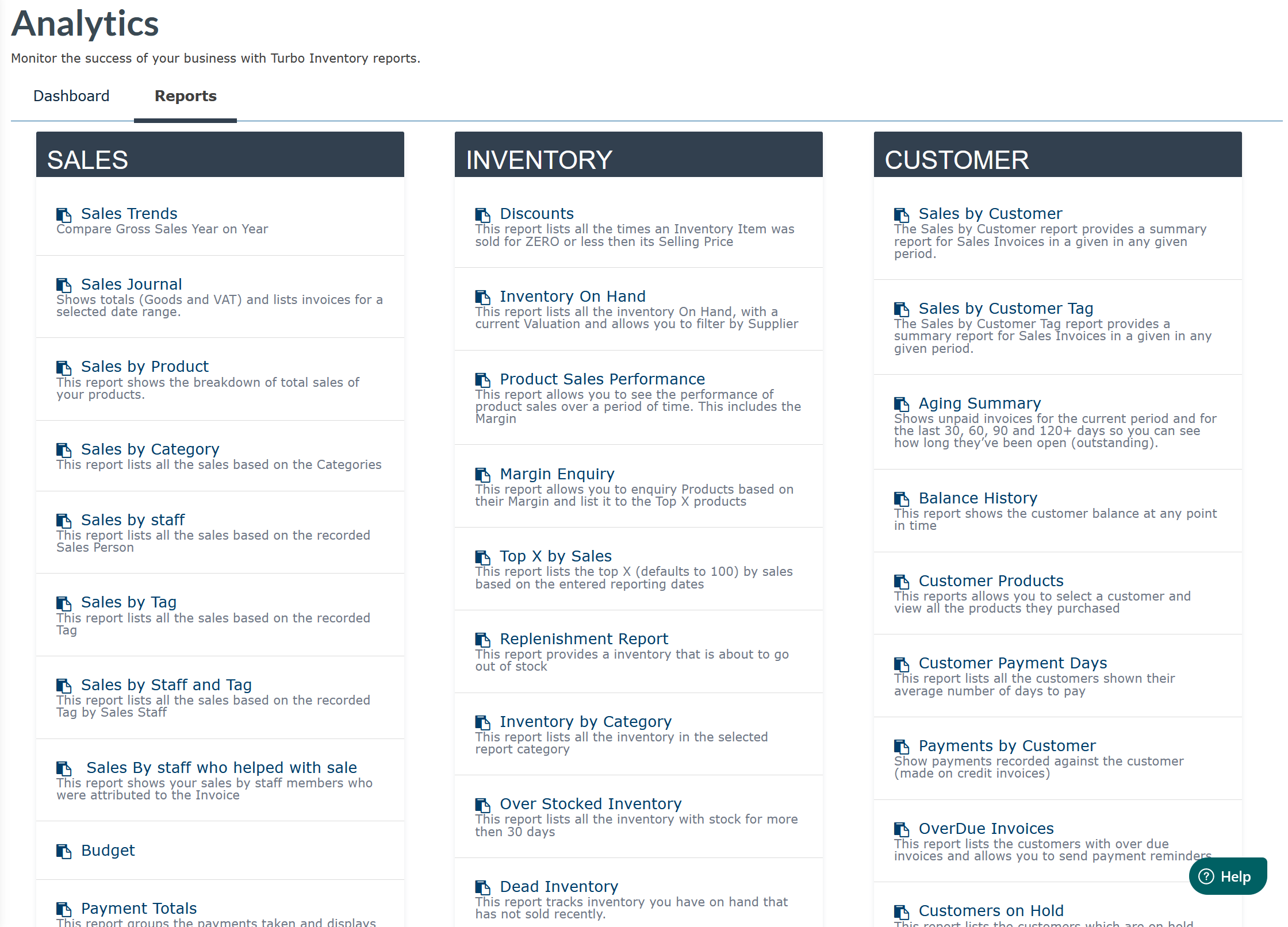Viewport: 1288px width, 927px height.
Task: Open Sales by Customer Tag report
Action: click(1005, 309)
